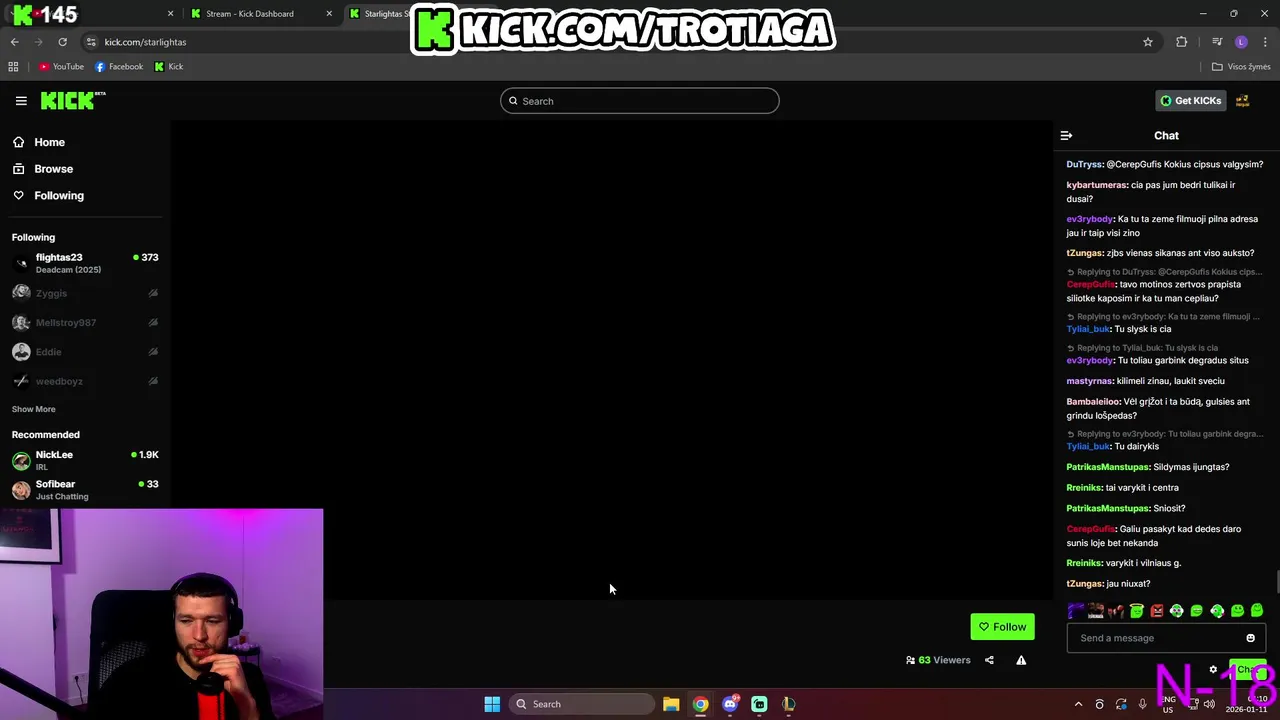Open Zyggis offline channel

click(85, 293)
